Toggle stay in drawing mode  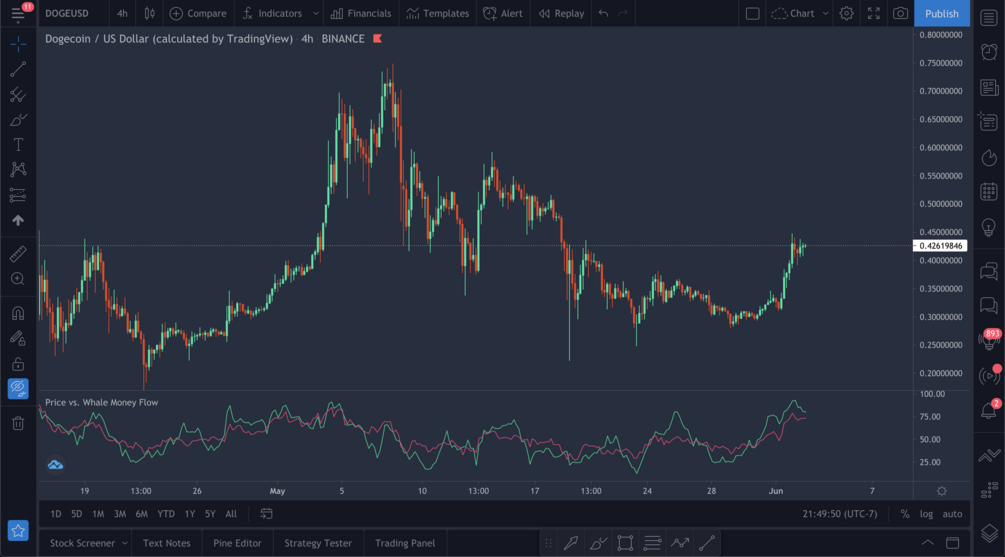tap(18, 338)
